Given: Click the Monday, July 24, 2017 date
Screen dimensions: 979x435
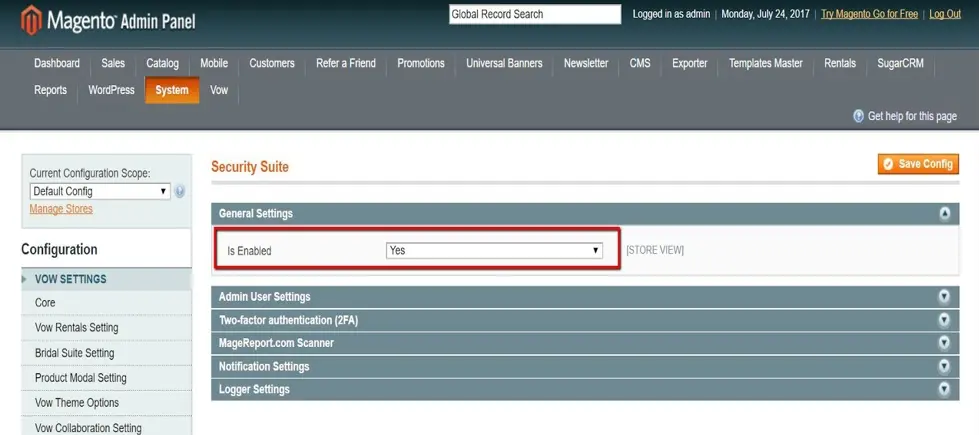Looking at the screenshot, I should pos(765,14).
